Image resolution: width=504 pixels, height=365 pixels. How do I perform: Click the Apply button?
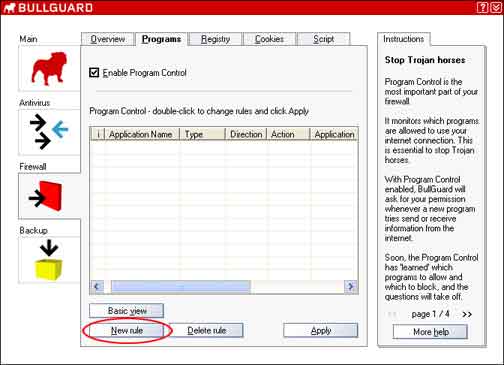pyautogui.click(x=321, y=330)
